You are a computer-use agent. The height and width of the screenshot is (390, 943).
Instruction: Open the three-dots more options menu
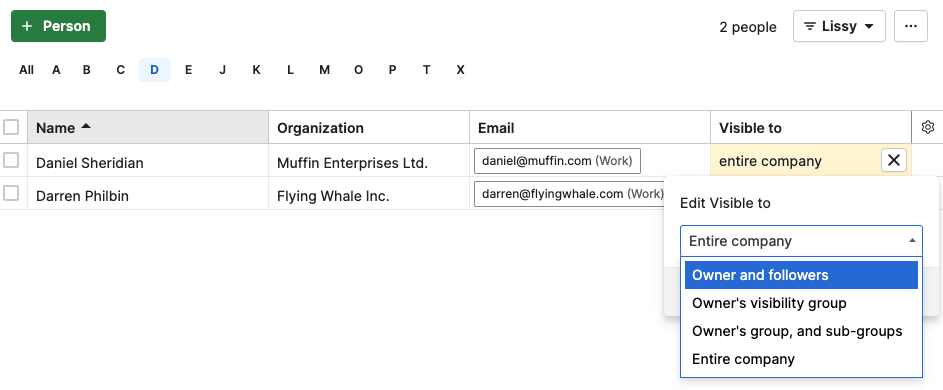click(x=911, y=26)
